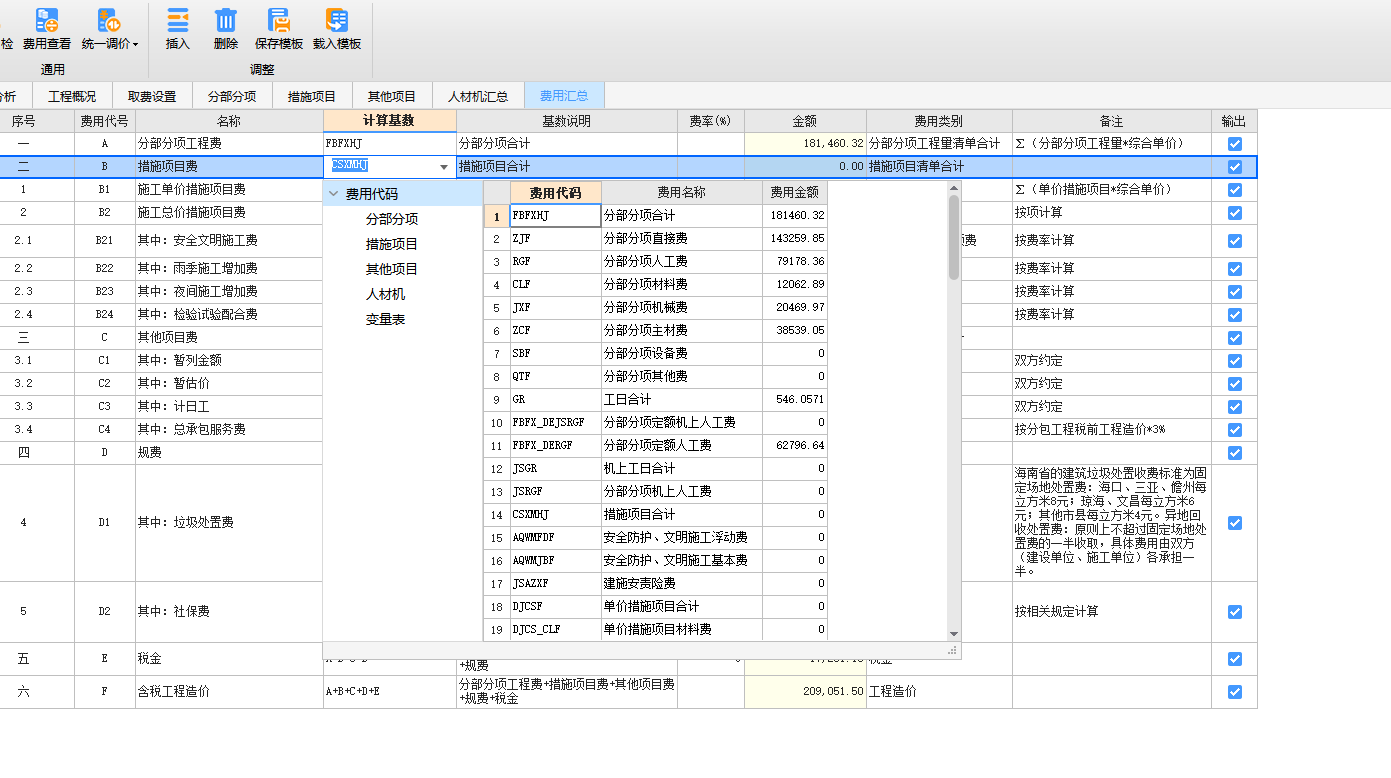The image size is (1391, 778).
Task: Select the JXF 分部分项机械费 row
Action: click(x=656, y=307)
